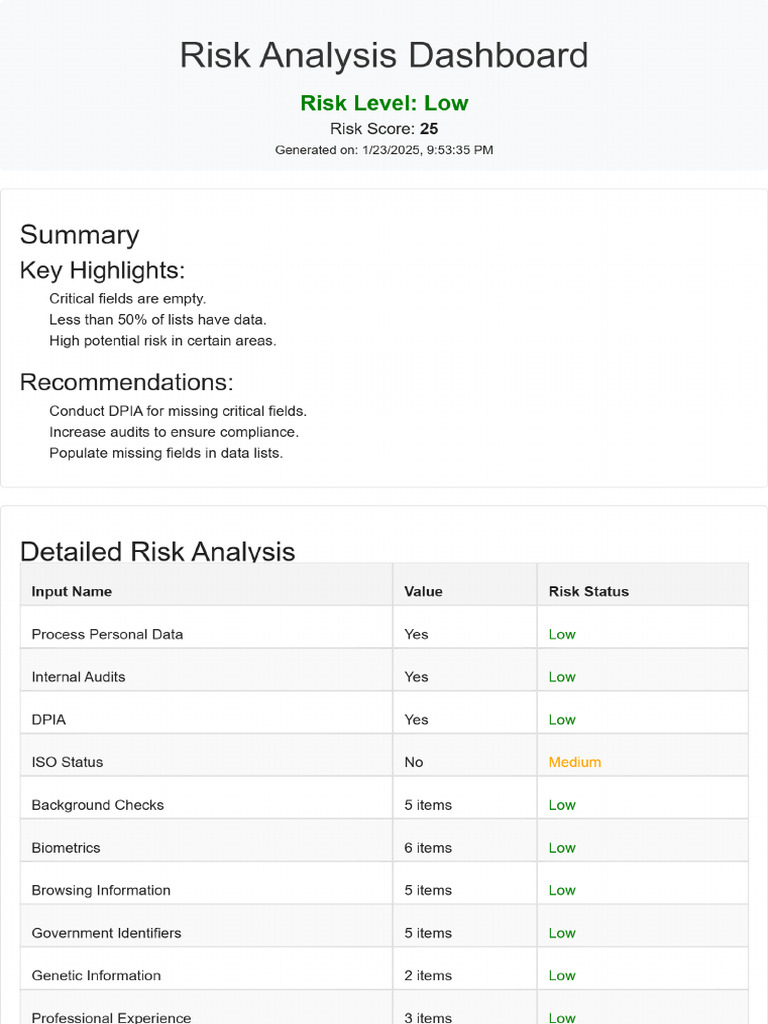
Task: Click the Key Highlights heading
Action: pyautogui.click(x=102, y=271)
